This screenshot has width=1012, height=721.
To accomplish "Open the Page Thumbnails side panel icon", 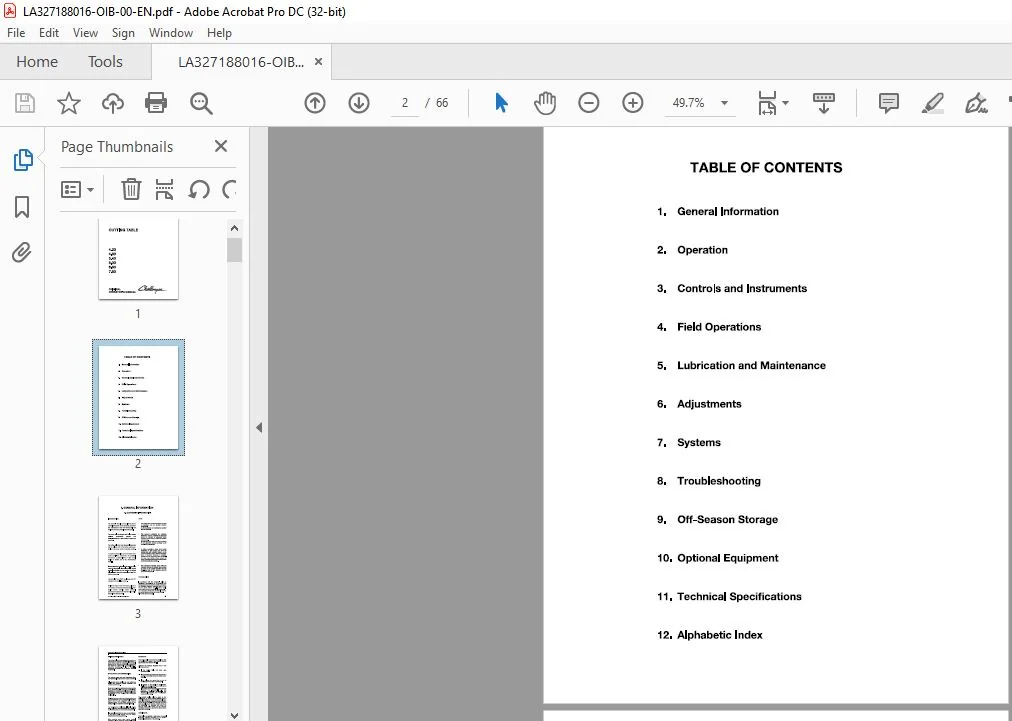I will pos(23,159).
